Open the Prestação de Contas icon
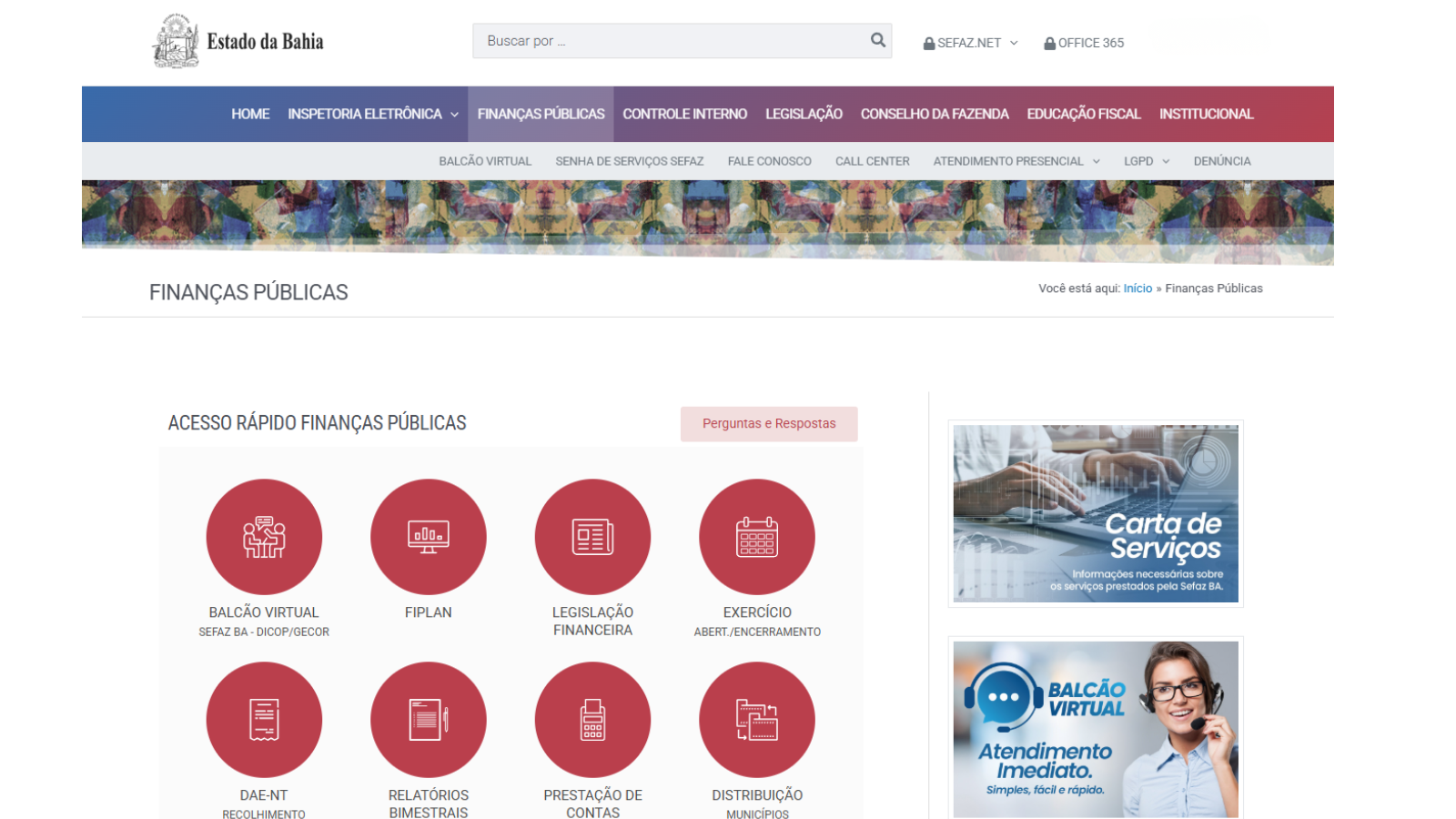 click(x=592, y=720)
